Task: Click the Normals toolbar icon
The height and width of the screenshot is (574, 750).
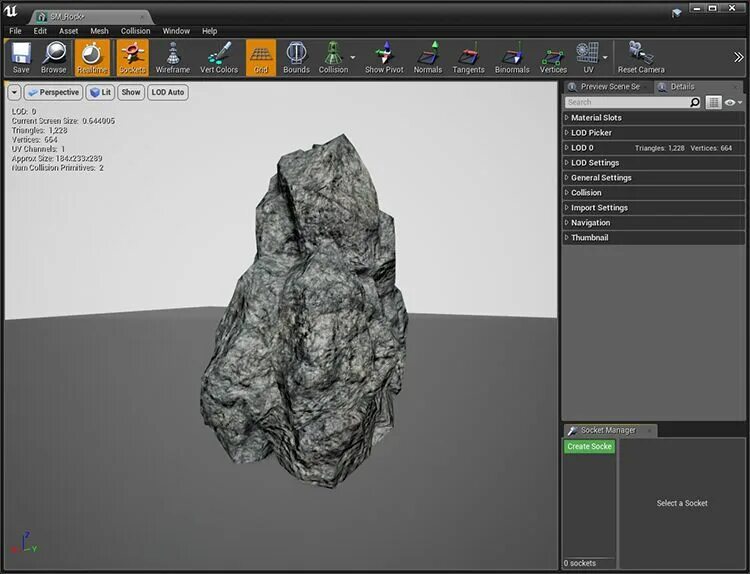Action: pos(428,56)
